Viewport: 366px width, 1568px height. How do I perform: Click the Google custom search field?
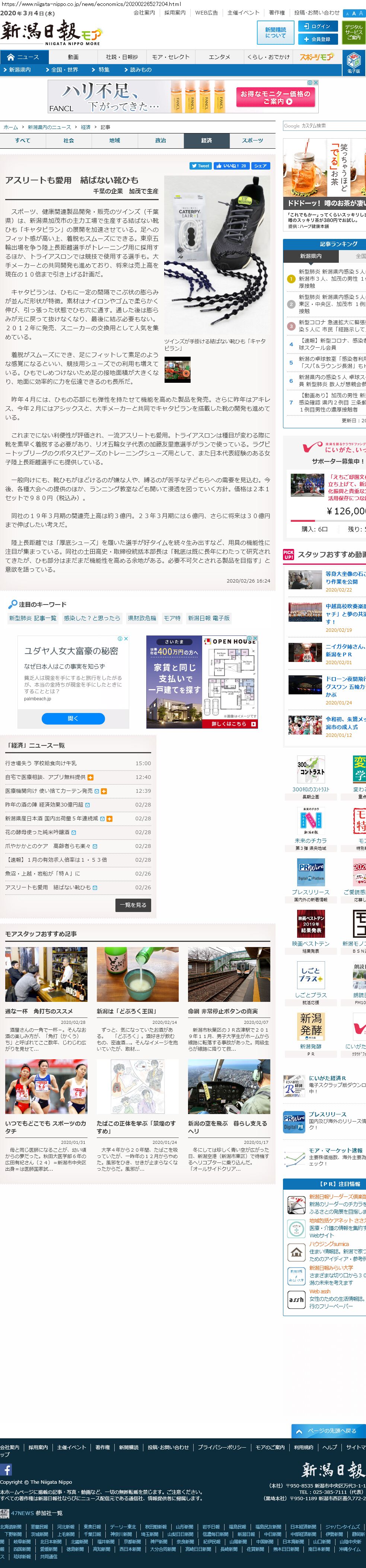coord(324,126)
